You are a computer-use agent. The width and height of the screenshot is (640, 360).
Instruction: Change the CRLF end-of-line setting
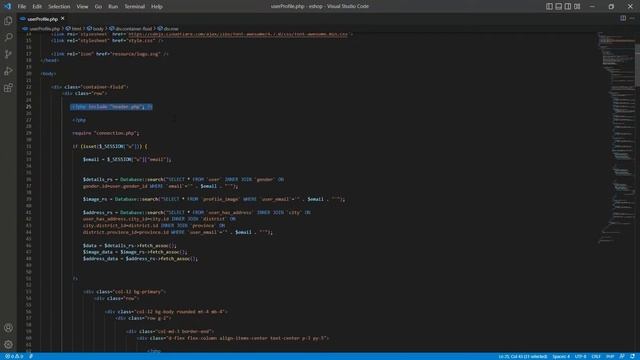tap(596, 356)
